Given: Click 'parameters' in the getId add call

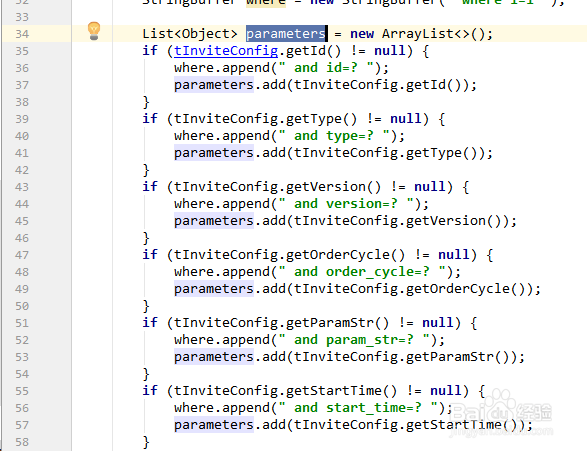Looking at the screenshot, I should (214, 85).
